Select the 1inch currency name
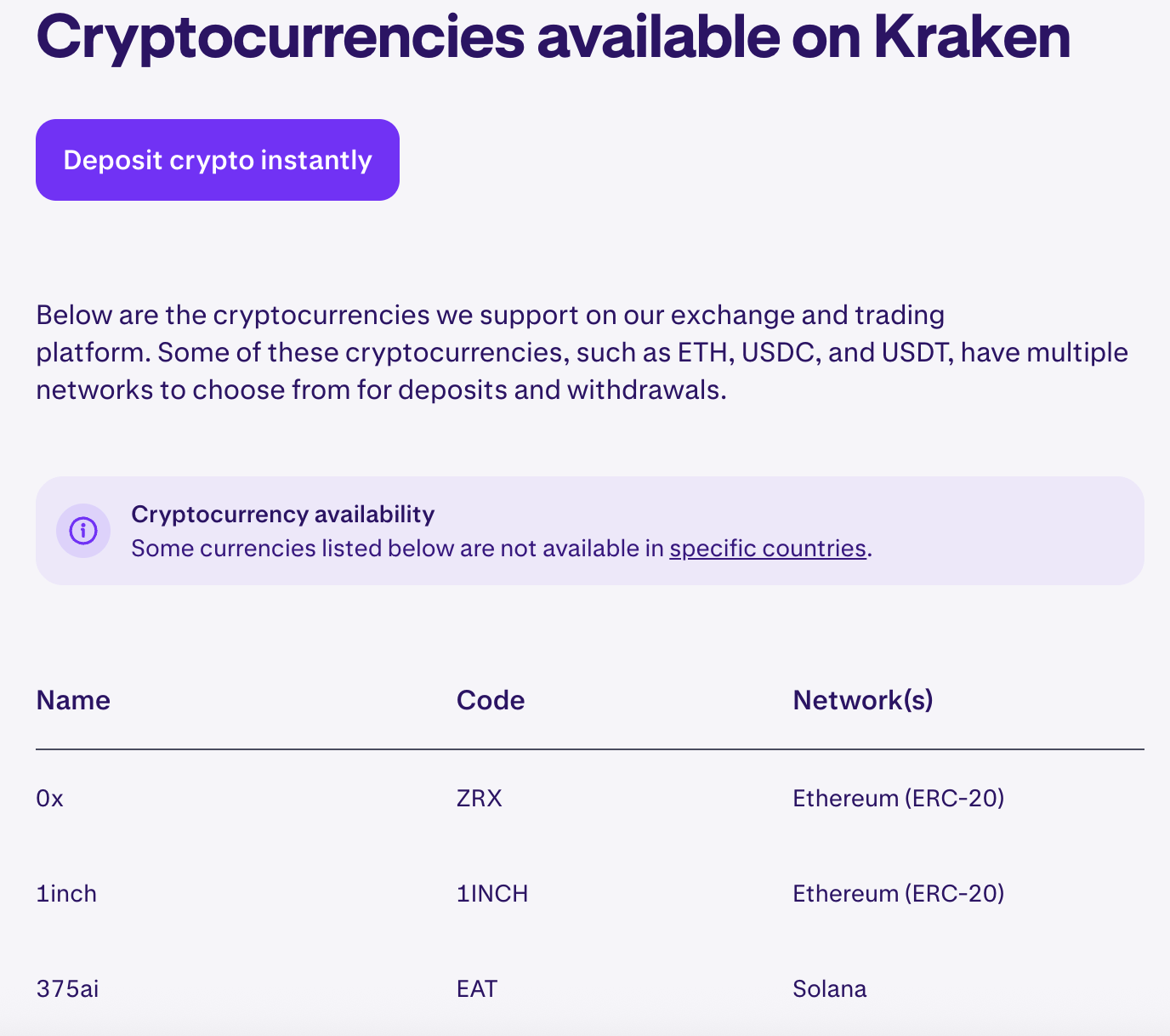This screenshot has width=1170, height=1036. click(x=65, y=893)
